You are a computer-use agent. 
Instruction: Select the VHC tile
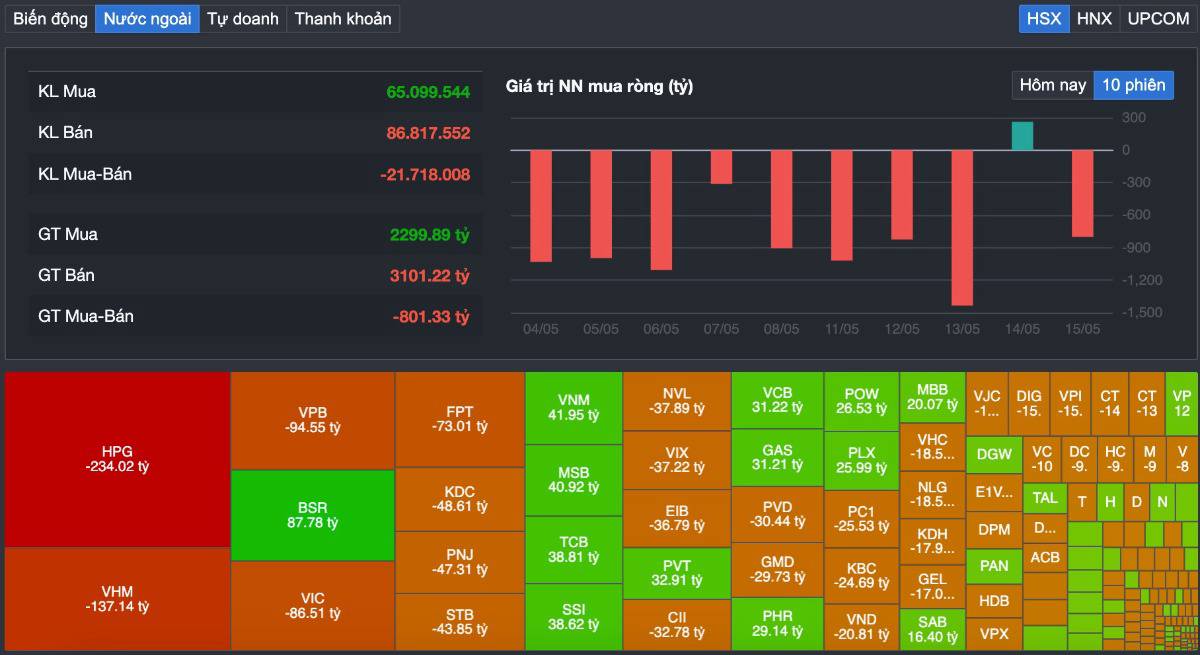pyautogui.click(x=932, y=446)
